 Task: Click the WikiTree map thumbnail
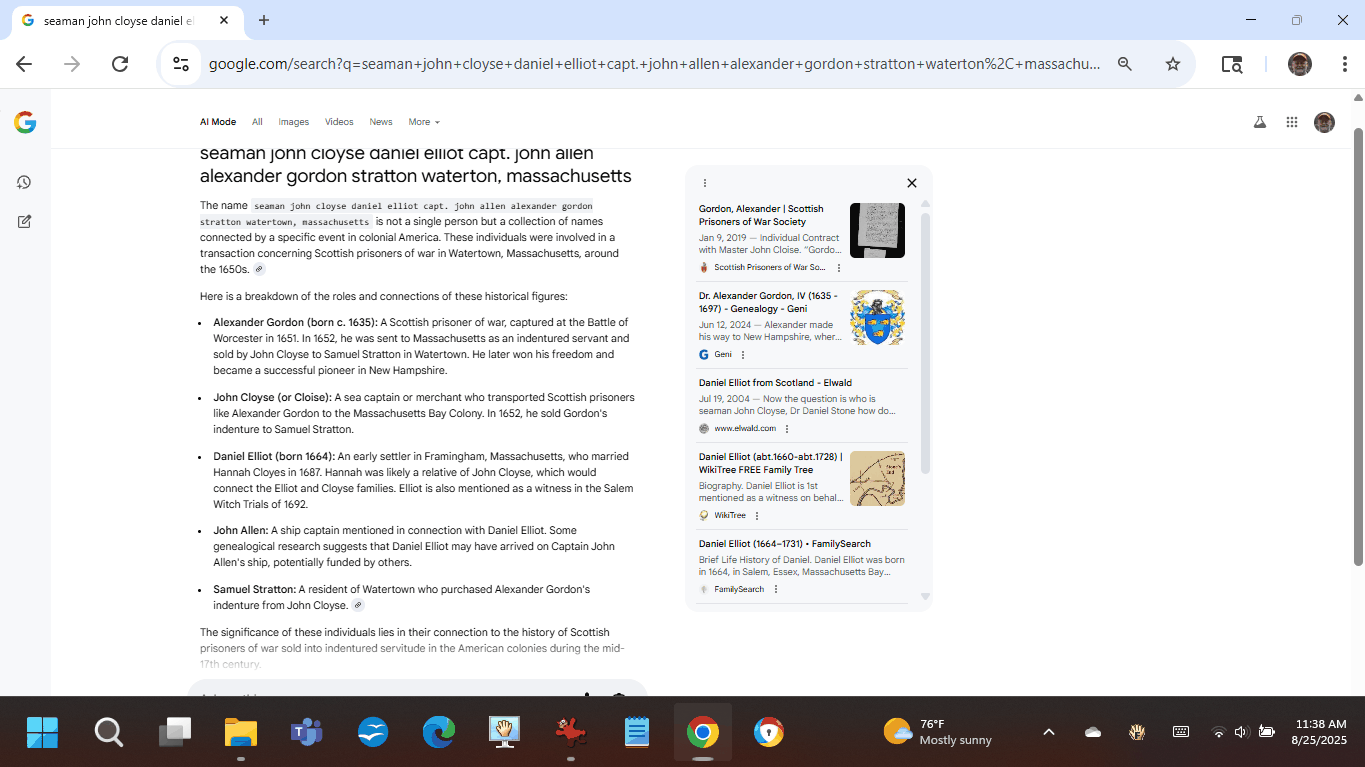877,478
